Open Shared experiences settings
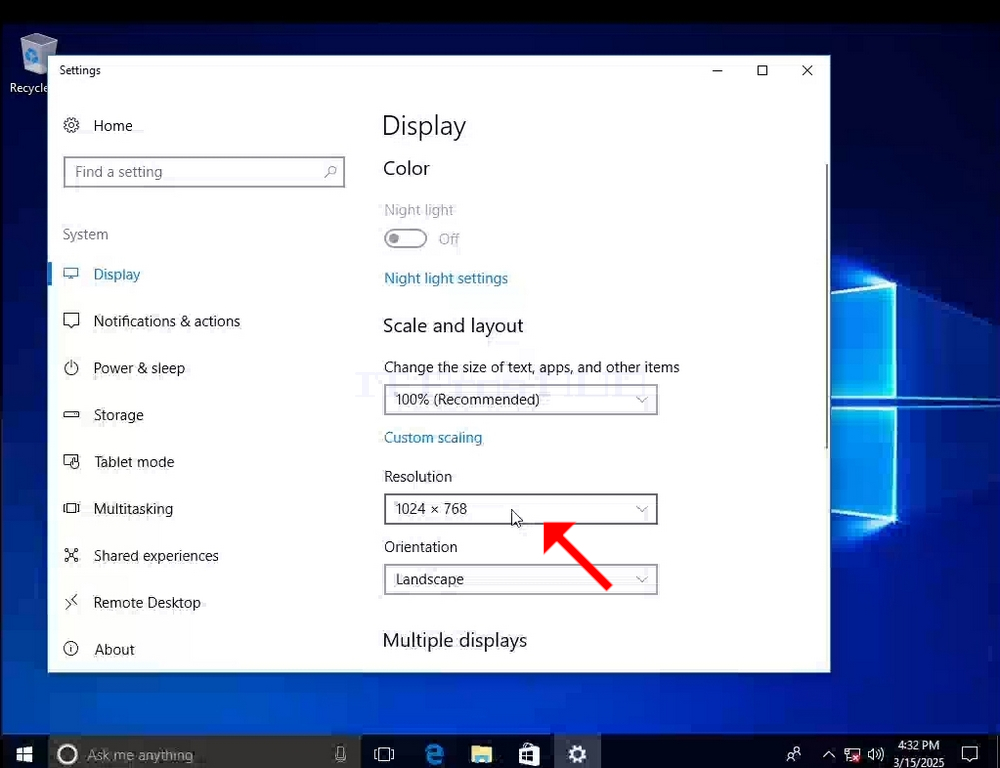The width and height of the screenshot is (1000, 768). [156, 556]
